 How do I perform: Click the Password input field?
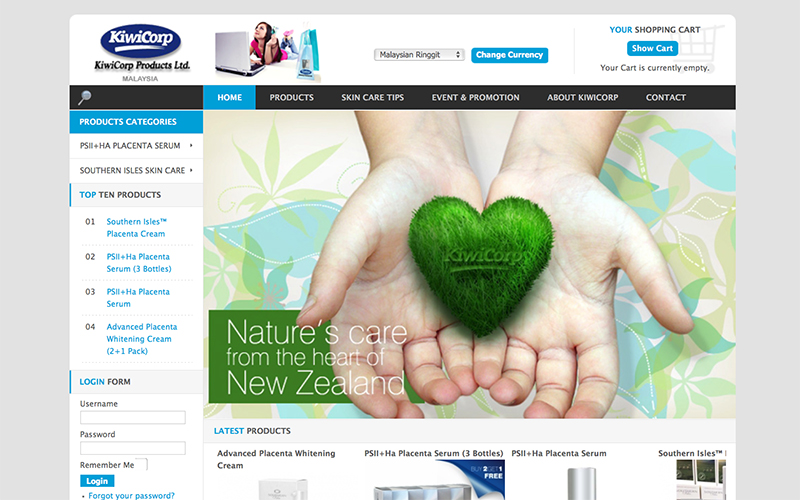coord(132,449)
